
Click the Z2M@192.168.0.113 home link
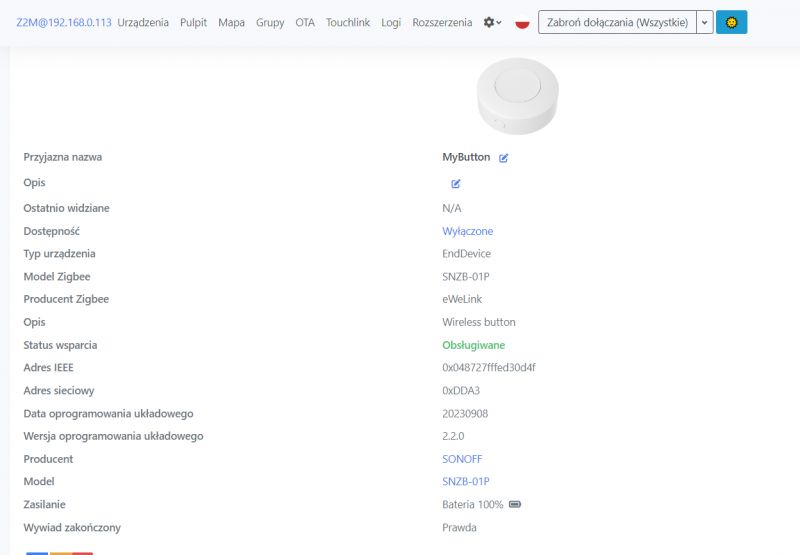point(64,22)
